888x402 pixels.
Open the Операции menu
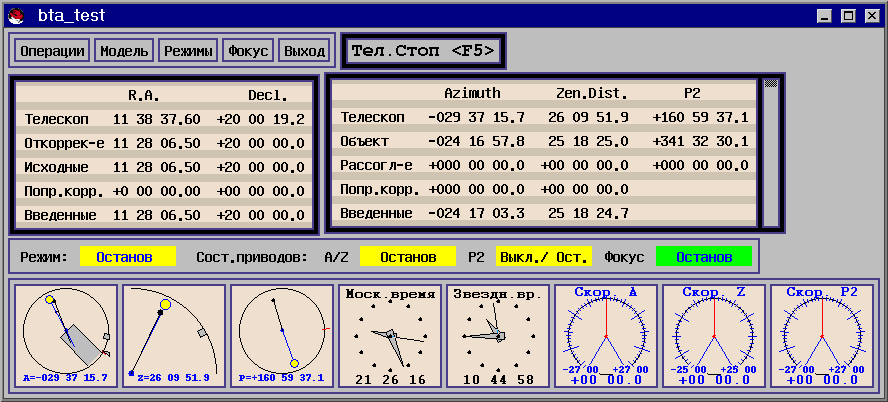[x=52, y=51]
